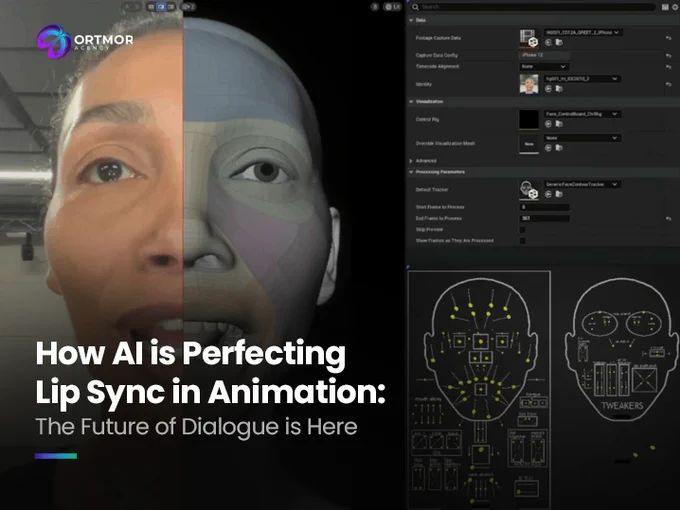Image resolution: width=680 pixels, height=510 pixels.
Task: Collapse the Visualization section
Action: pyautogui.click(x=411, y=101)
